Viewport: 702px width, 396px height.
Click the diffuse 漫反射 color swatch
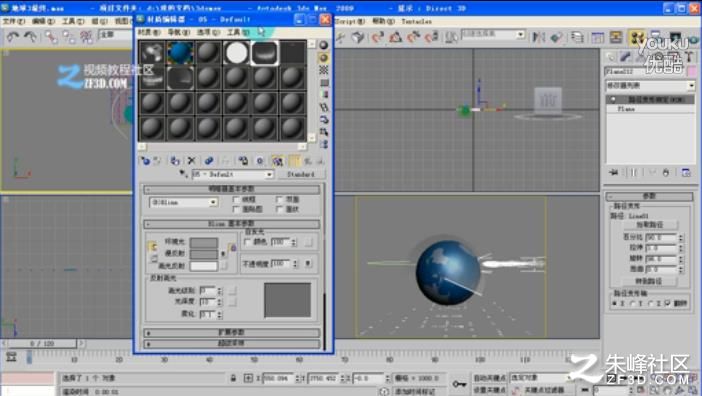(x=204, y=254)
